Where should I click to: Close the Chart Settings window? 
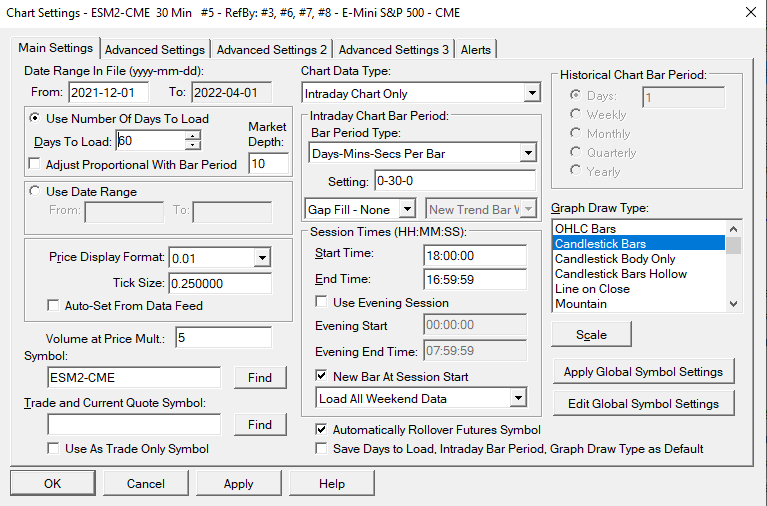pyautogui.click(x=751, y=12)
